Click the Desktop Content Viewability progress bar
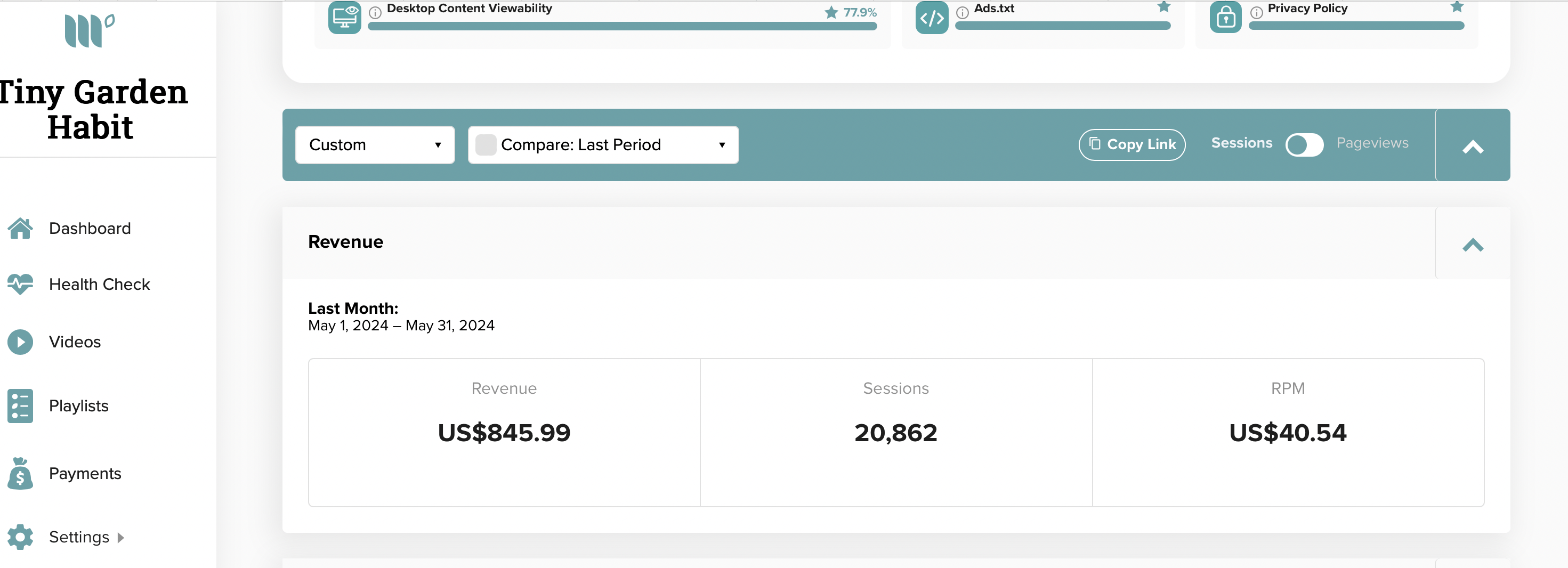1568x568 pixels. (x=622, y=26)
